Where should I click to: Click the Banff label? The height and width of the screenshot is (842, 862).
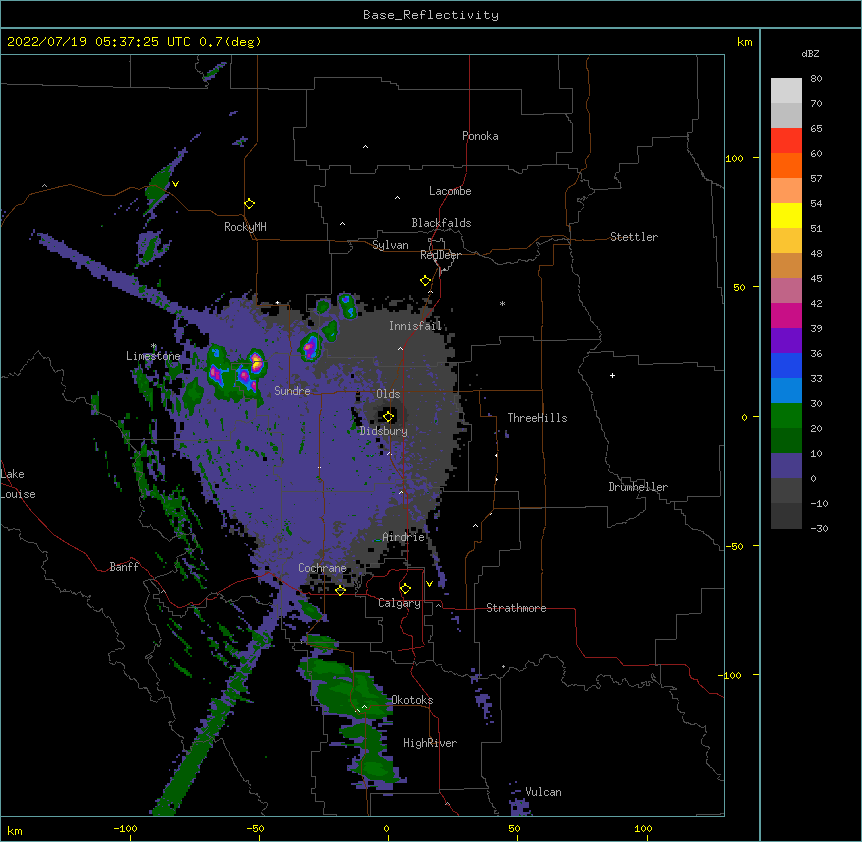click(x=124, y=567)
